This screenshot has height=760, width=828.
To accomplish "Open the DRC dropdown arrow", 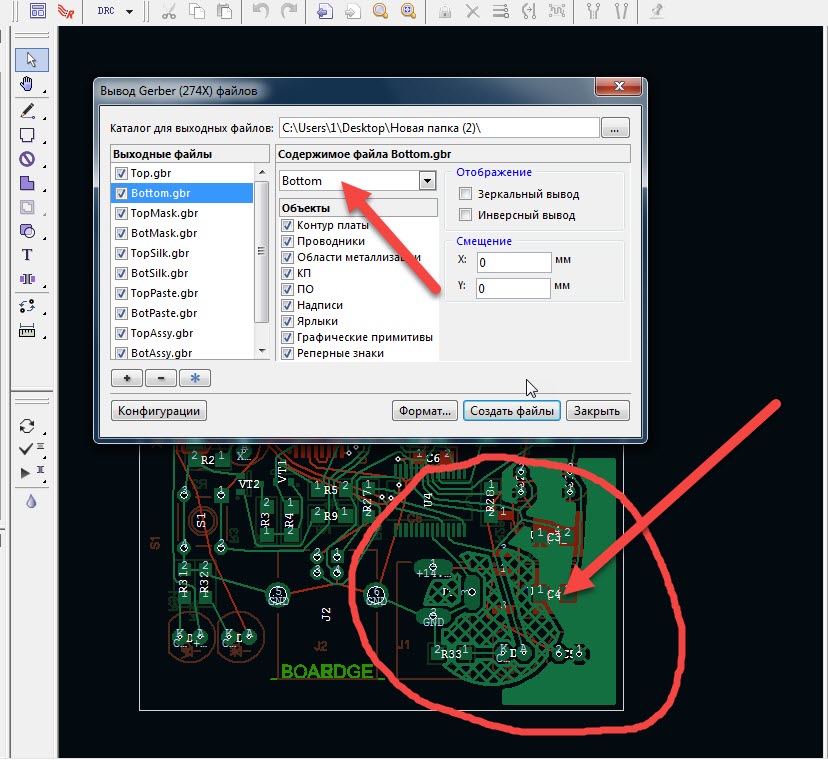I will coord(129,11).
